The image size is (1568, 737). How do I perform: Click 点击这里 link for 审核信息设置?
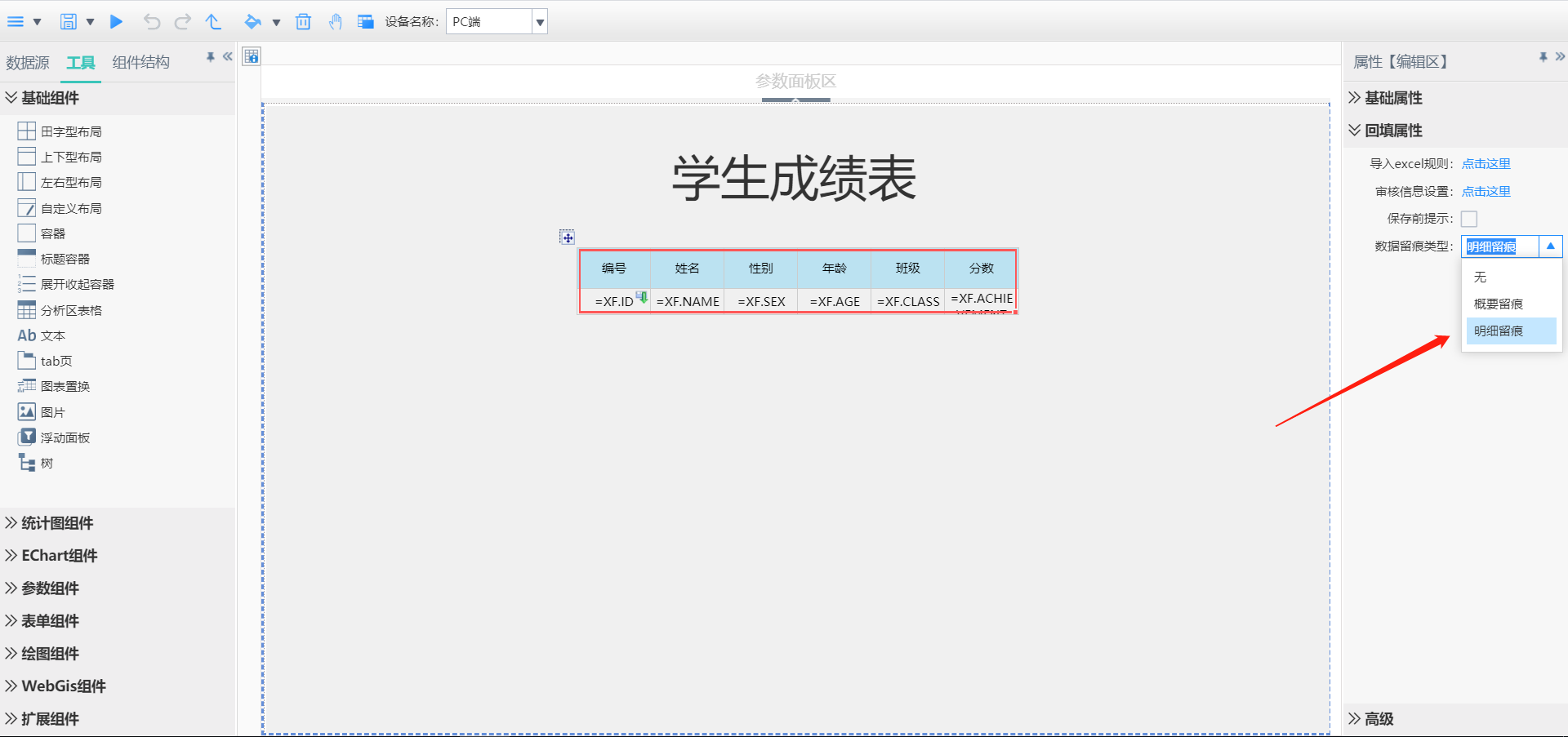click(x=1486, y=192)
